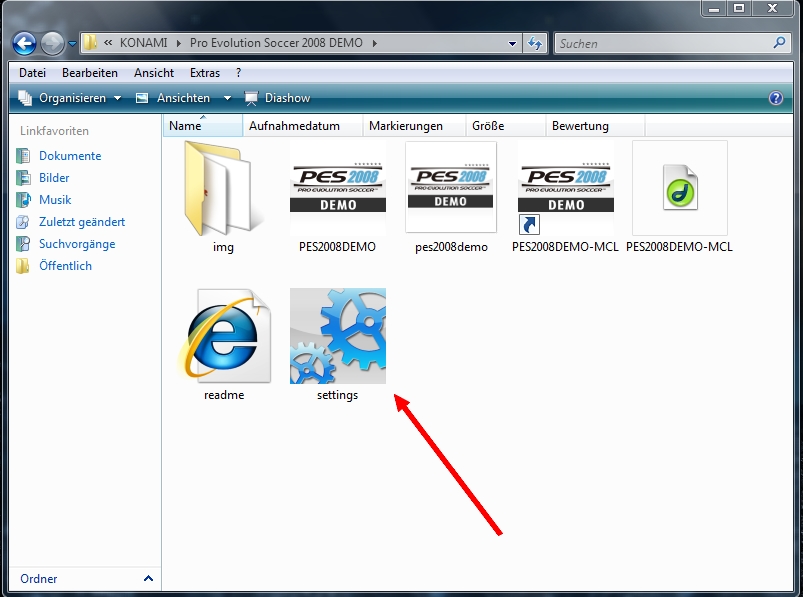
Task: Go back with the blue arrow
Action: [x=24, y=44]
